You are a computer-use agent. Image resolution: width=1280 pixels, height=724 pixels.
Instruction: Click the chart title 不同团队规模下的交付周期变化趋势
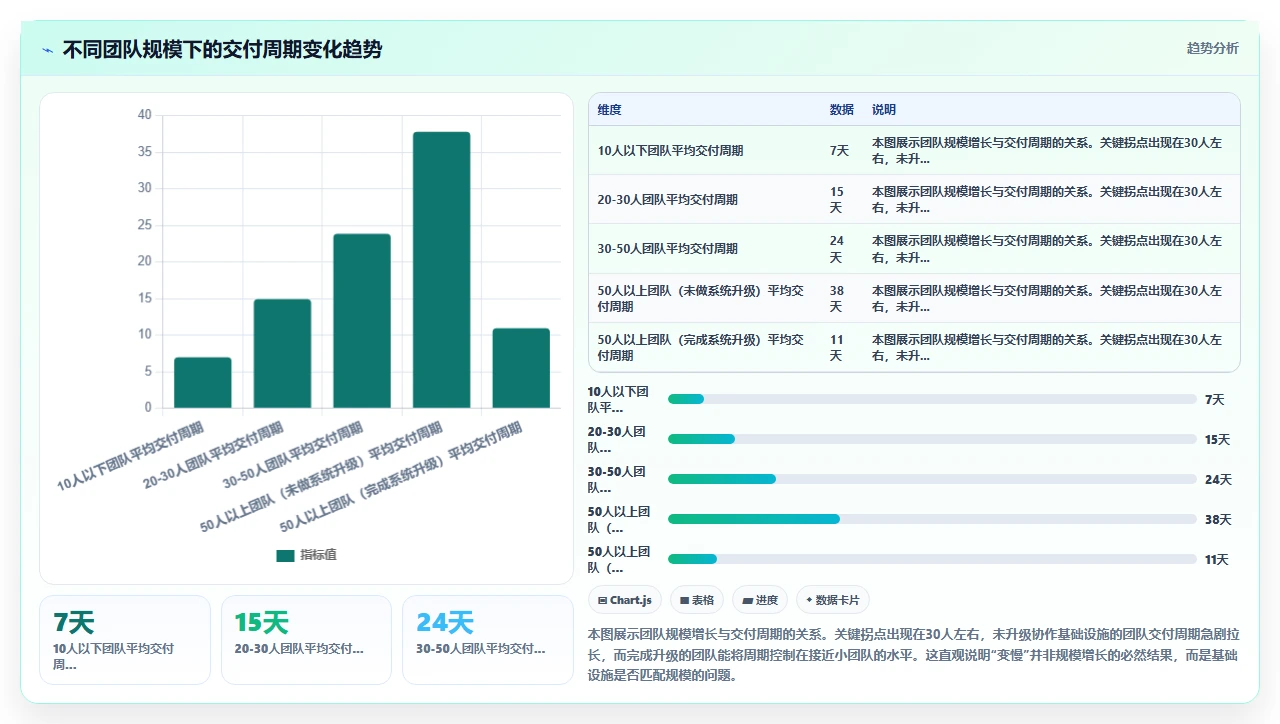pyautogui.click(x=222, y=49)
